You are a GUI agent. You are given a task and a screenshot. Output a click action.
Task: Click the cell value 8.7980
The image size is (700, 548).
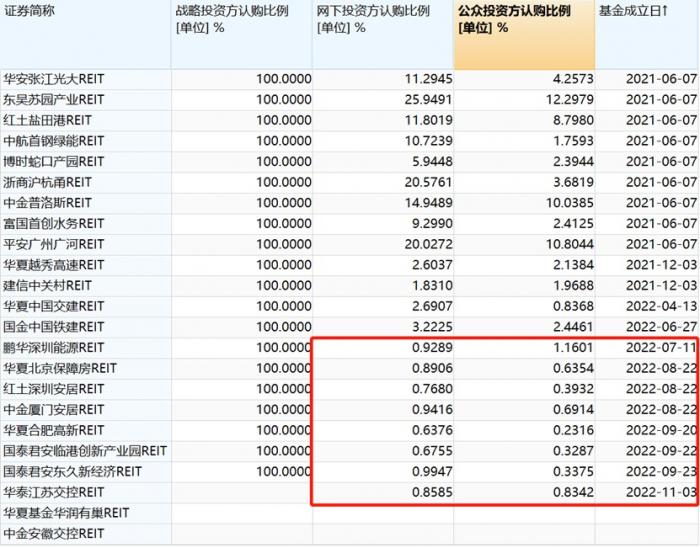(573, 120)
